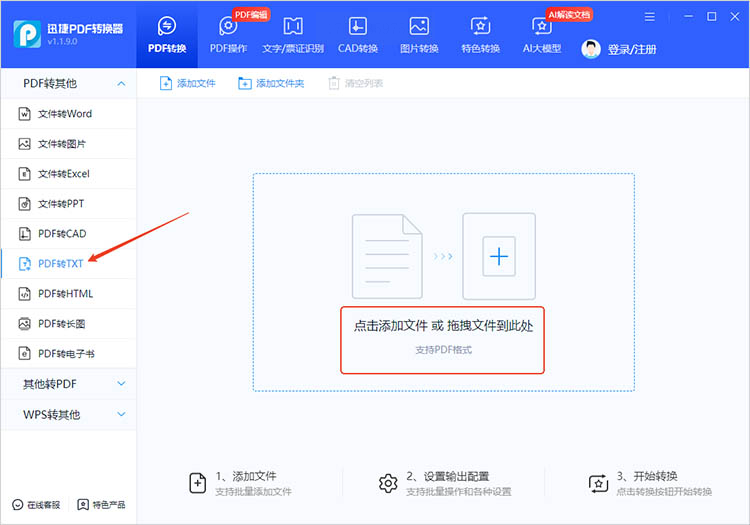The width and height of the screenshot is (750, 525).
Task: Click the source document illustration in the drop zone
Action: (387, 256)
